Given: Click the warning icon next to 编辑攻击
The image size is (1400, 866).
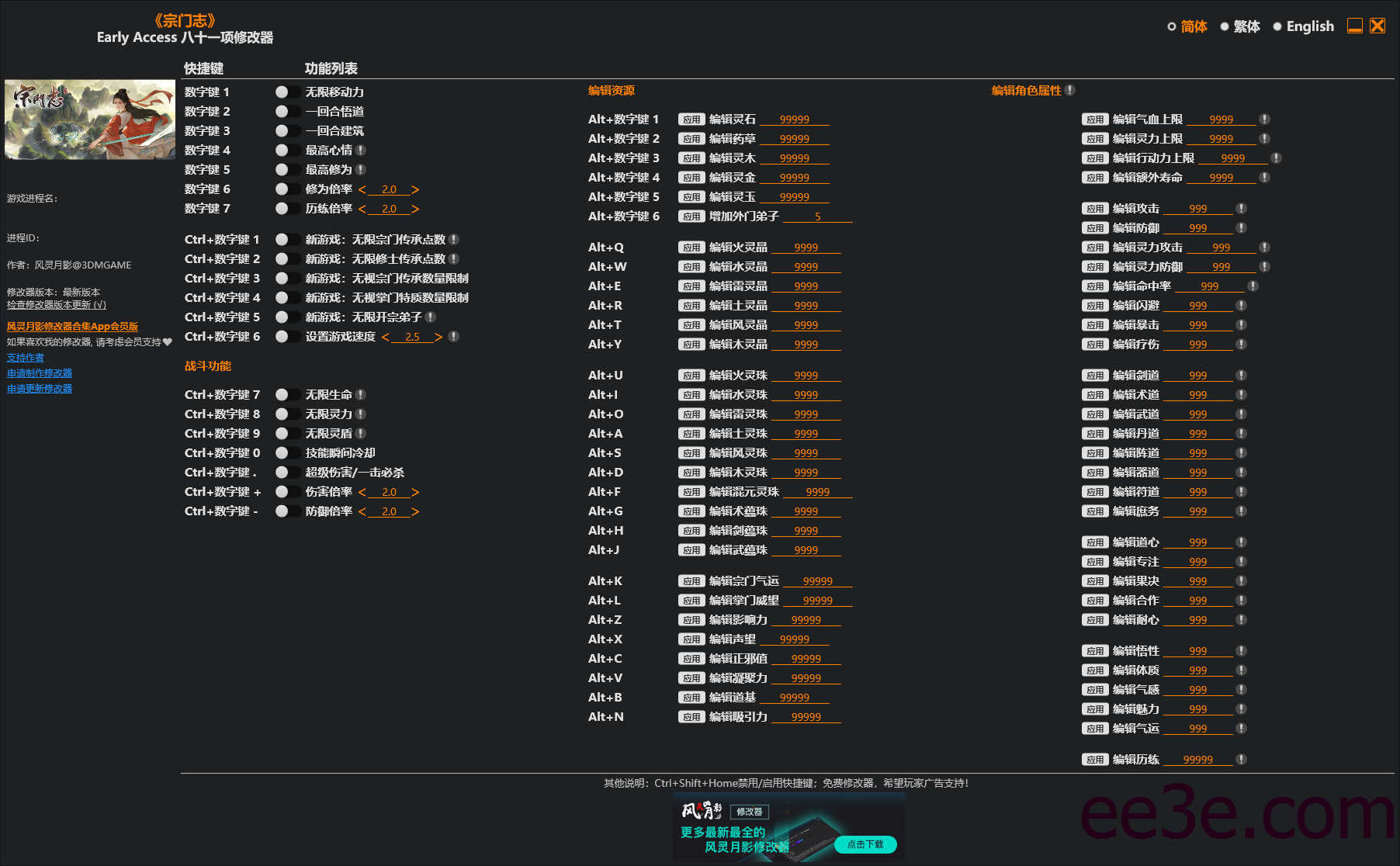Looking at the screenshot, I should click(x=1242, y=208).
